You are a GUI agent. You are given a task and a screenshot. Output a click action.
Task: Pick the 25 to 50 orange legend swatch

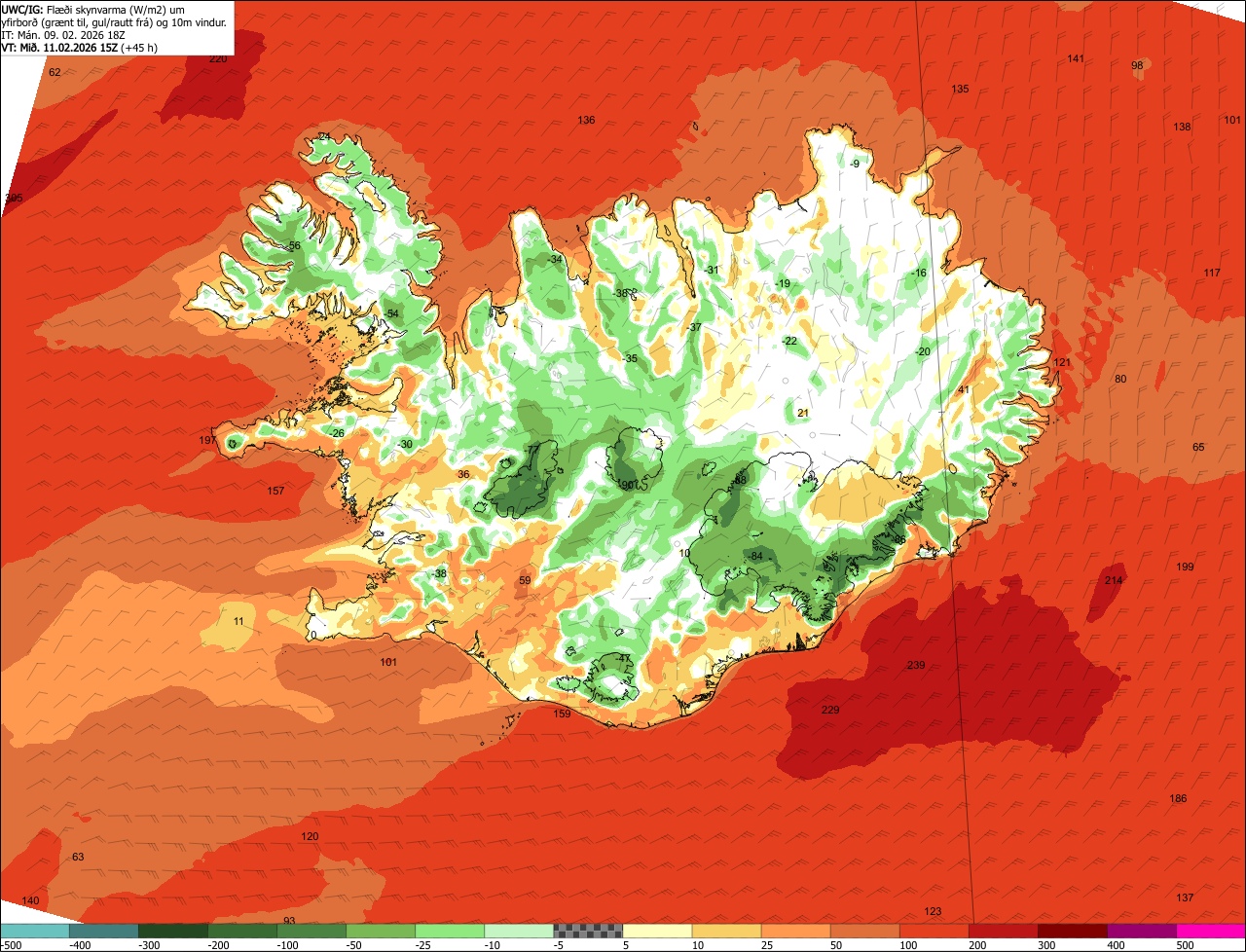(795, 931)
